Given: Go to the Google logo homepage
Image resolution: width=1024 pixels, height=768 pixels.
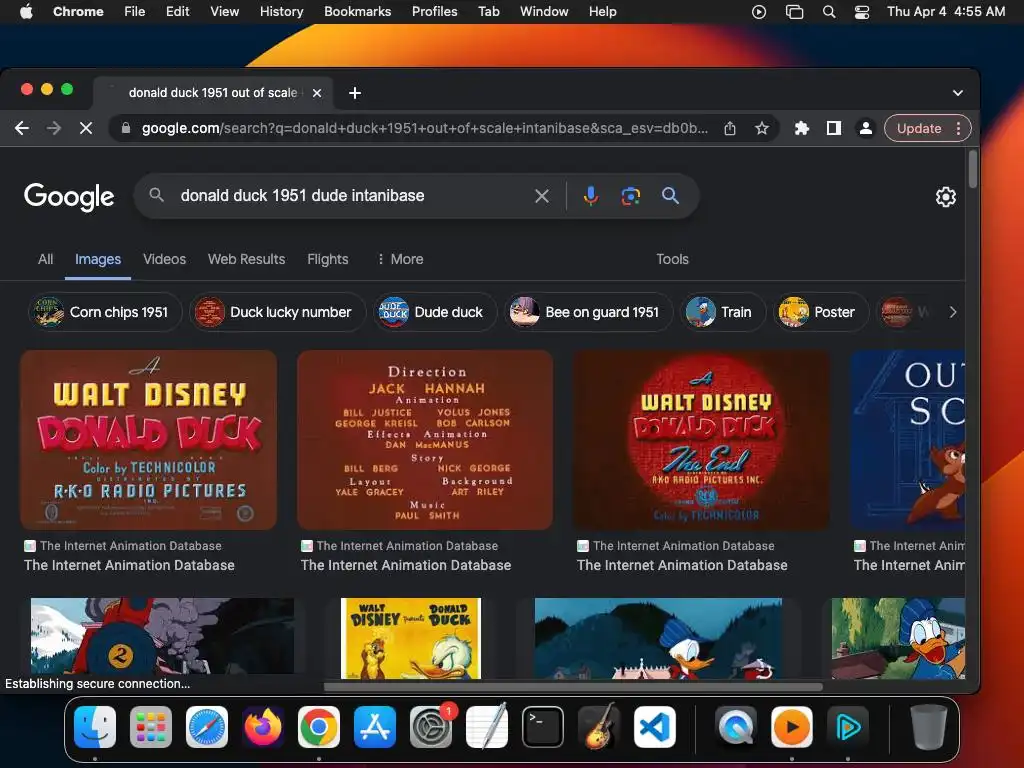Looking at the screenshot, I should point(69,197).
